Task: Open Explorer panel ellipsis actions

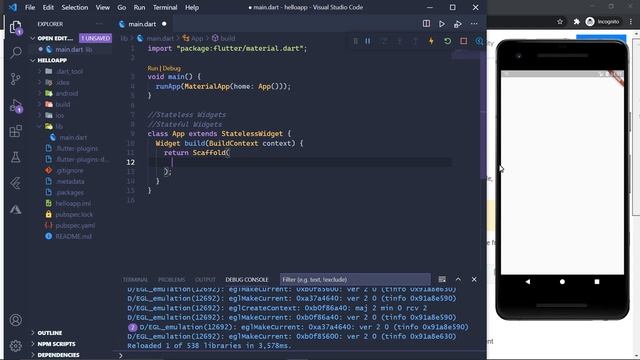Action: click(x=99, y=24)
